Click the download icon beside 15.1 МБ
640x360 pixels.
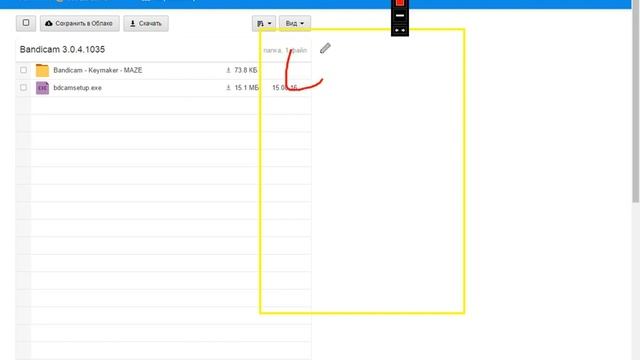229,88
